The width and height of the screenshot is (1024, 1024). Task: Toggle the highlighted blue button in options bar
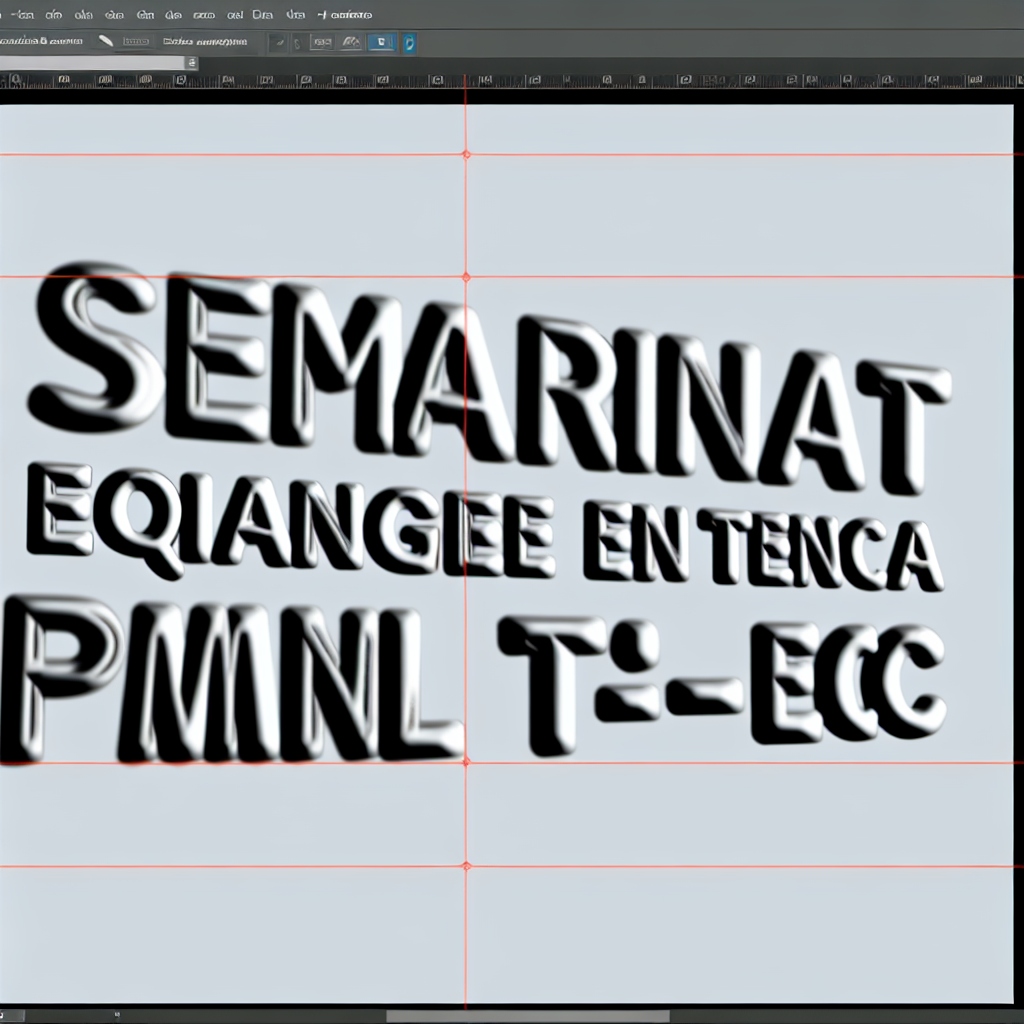pyautogui.click(x=381, y=43)
